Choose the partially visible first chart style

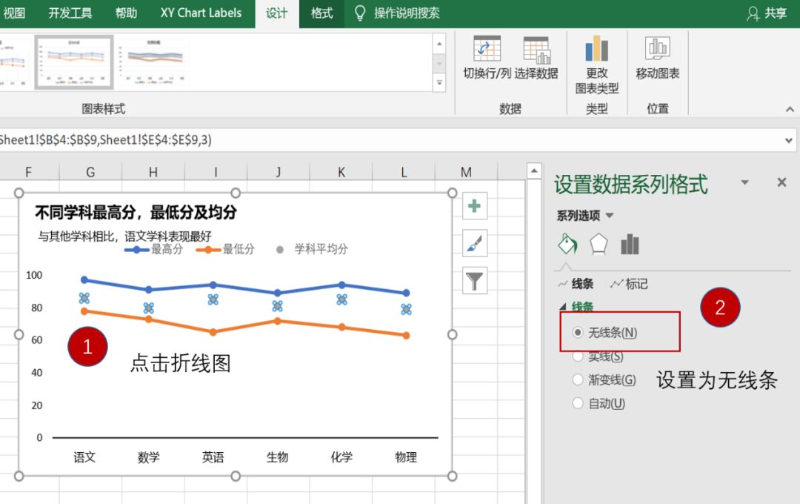(14, 62)
